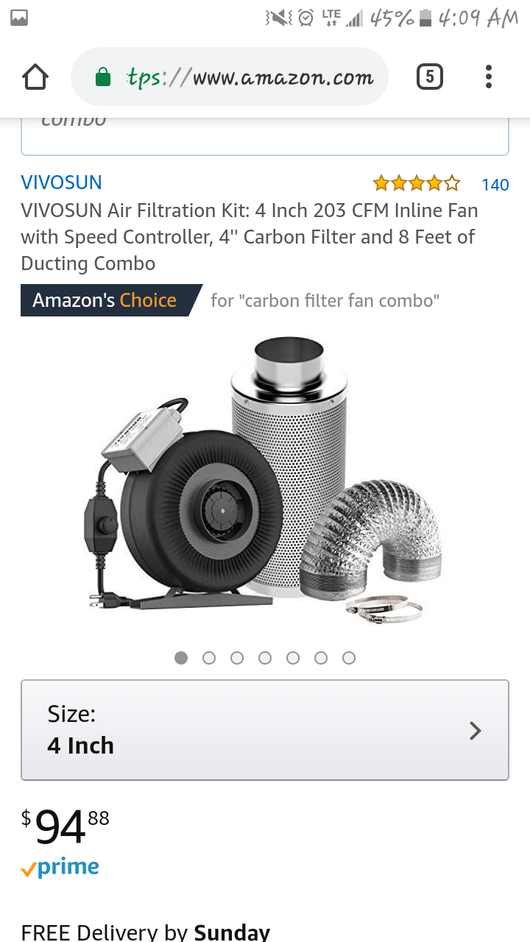
Task: Tap the alarm clock status icon
Action: click(306, 19)
